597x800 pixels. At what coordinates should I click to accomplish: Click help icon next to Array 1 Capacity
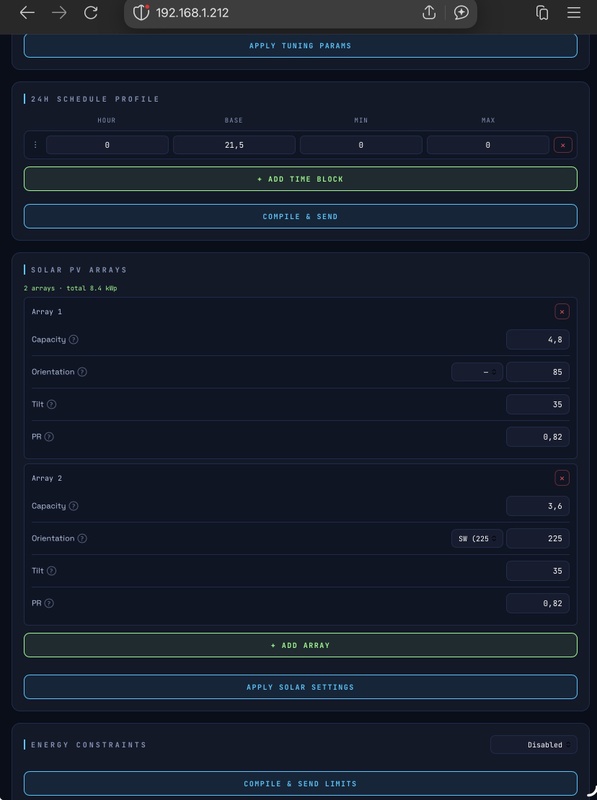pos(73,339)
